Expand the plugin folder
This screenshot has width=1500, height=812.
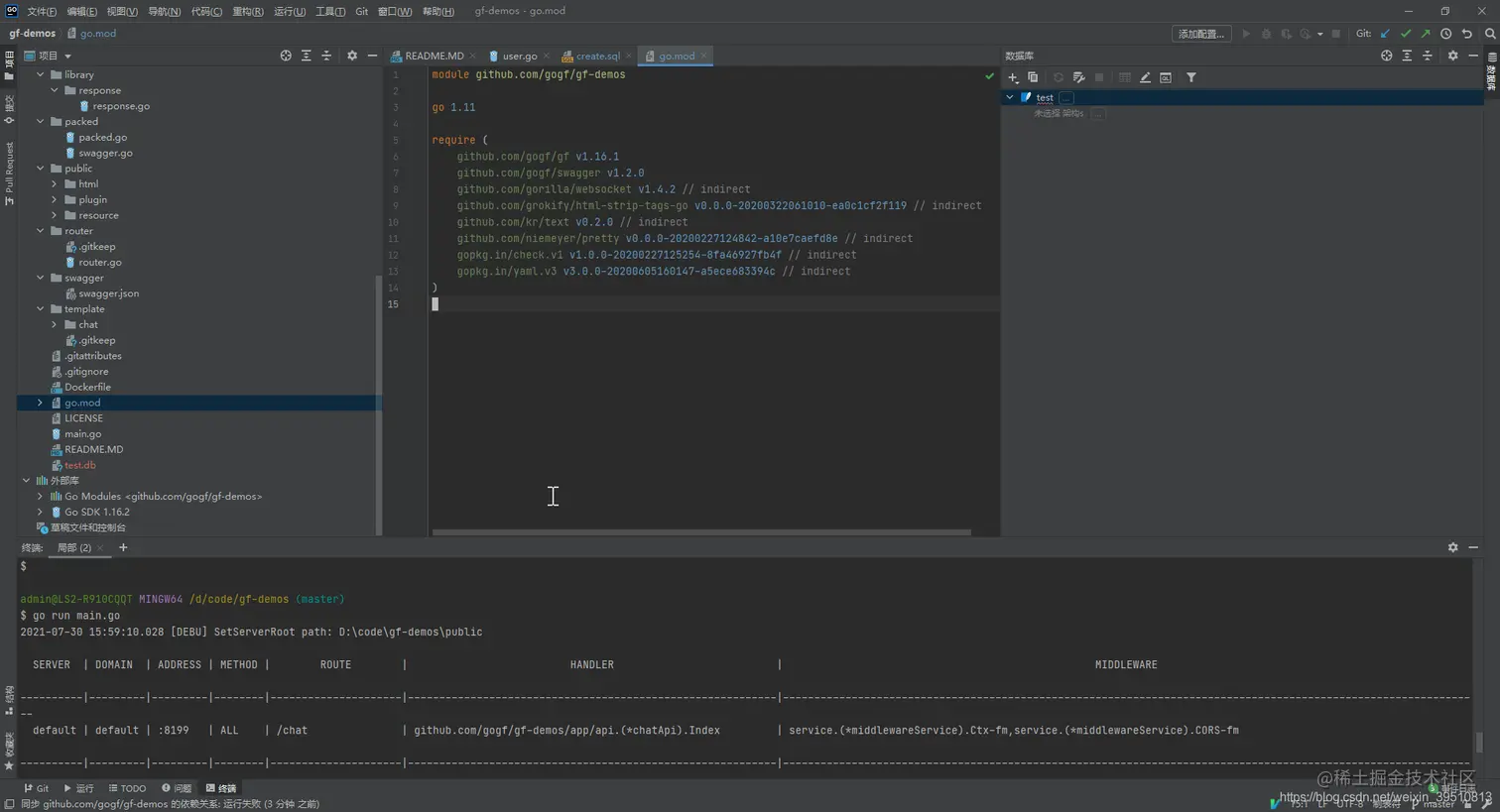[55, 199]
